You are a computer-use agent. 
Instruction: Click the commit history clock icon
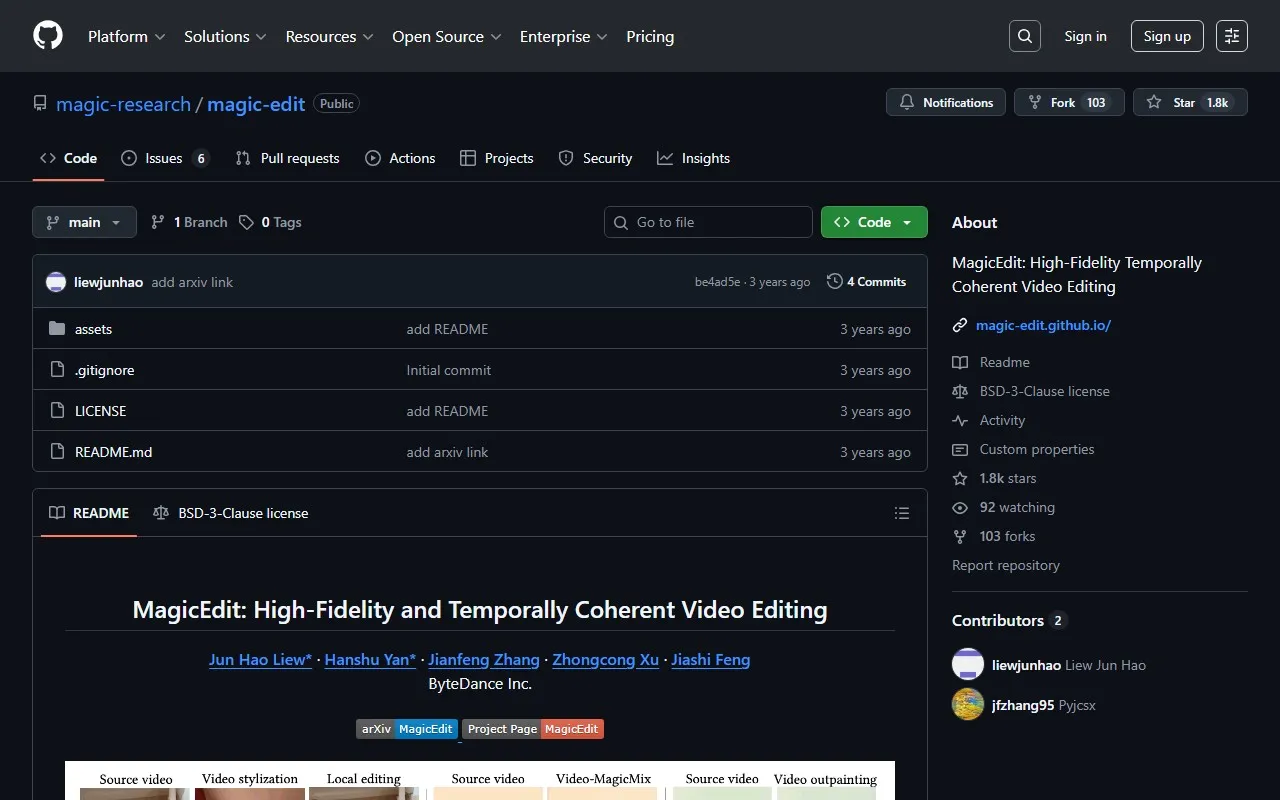[x=835, y=282]
